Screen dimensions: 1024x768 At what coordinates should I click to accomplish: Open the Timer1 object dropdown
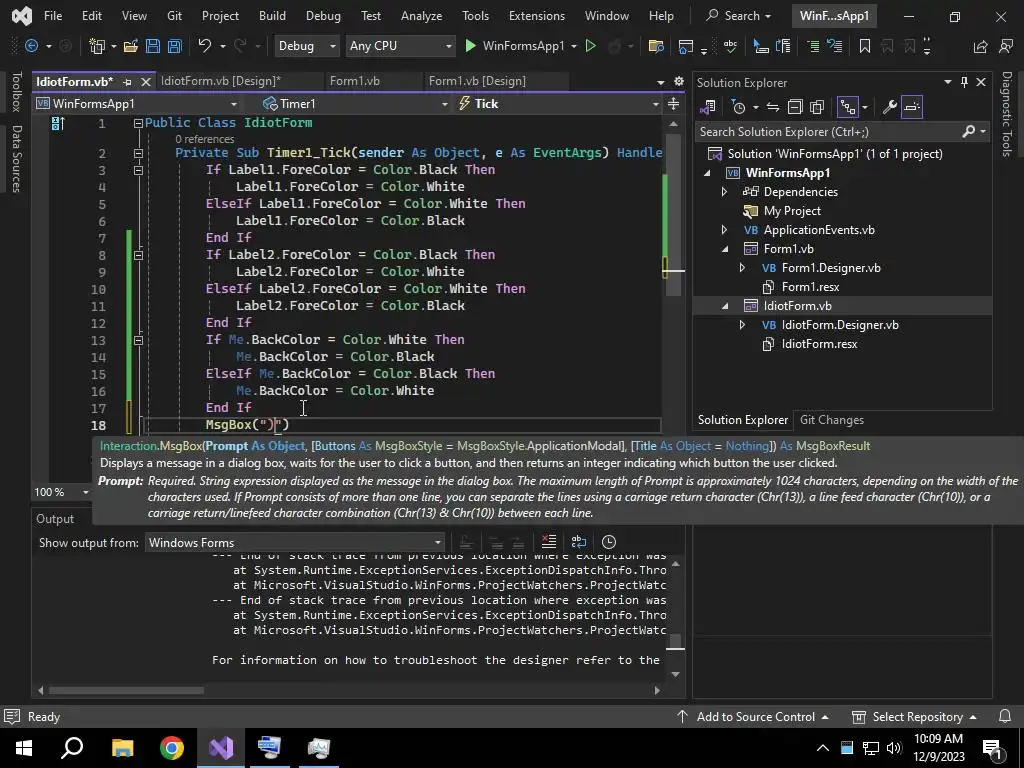tap(355, 104)
